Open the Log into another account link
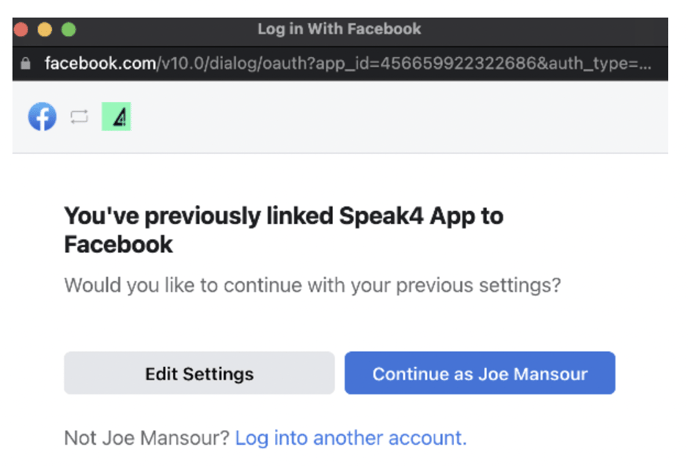This screenshot has height=466, width=688. [x=350, y=438]
